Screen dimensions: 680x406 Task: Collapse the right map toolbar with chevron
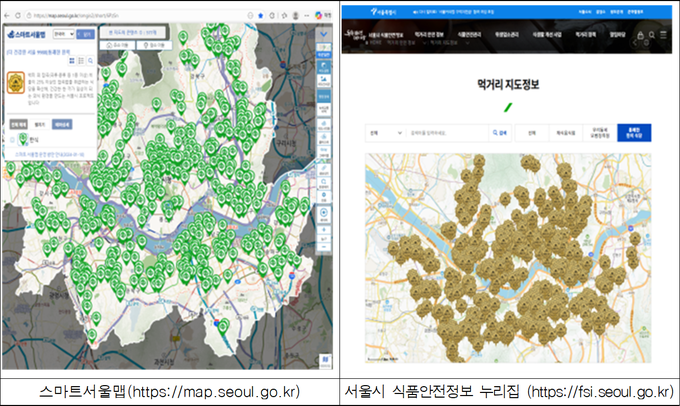[x=326, y=32]
